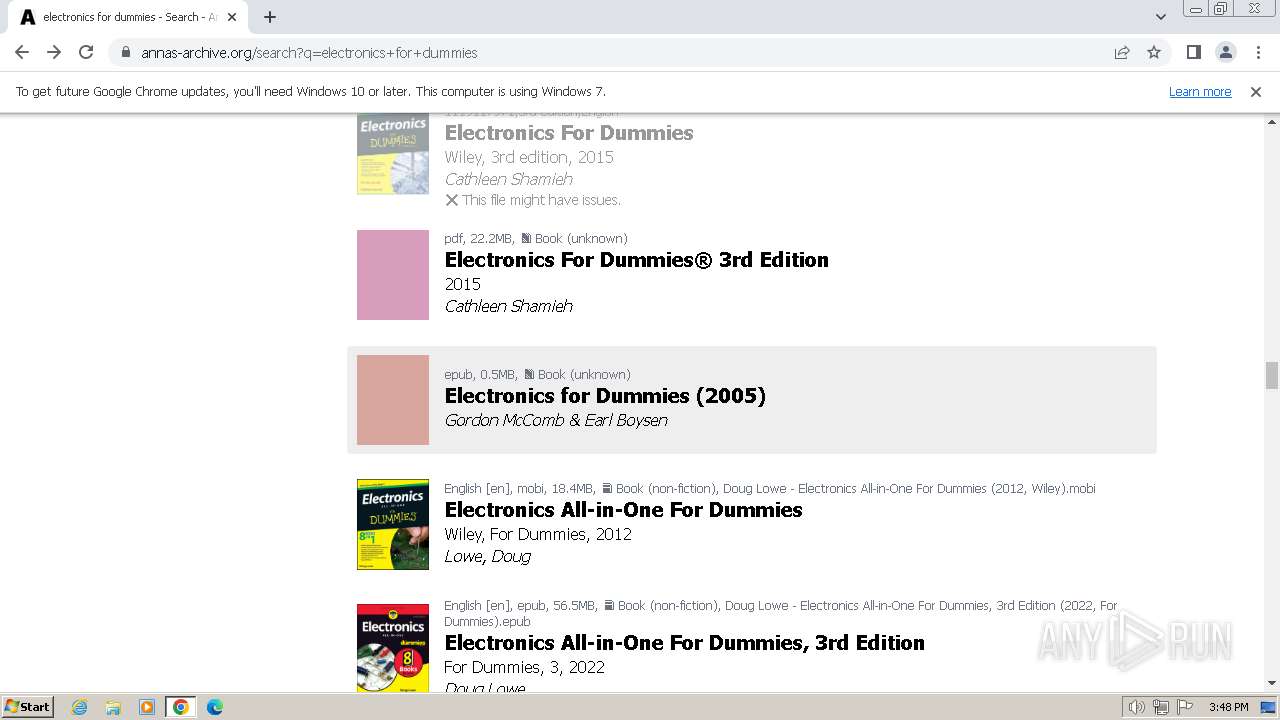Open the network tray icon
1280x720 pixels.
(x=1161, y=707)
